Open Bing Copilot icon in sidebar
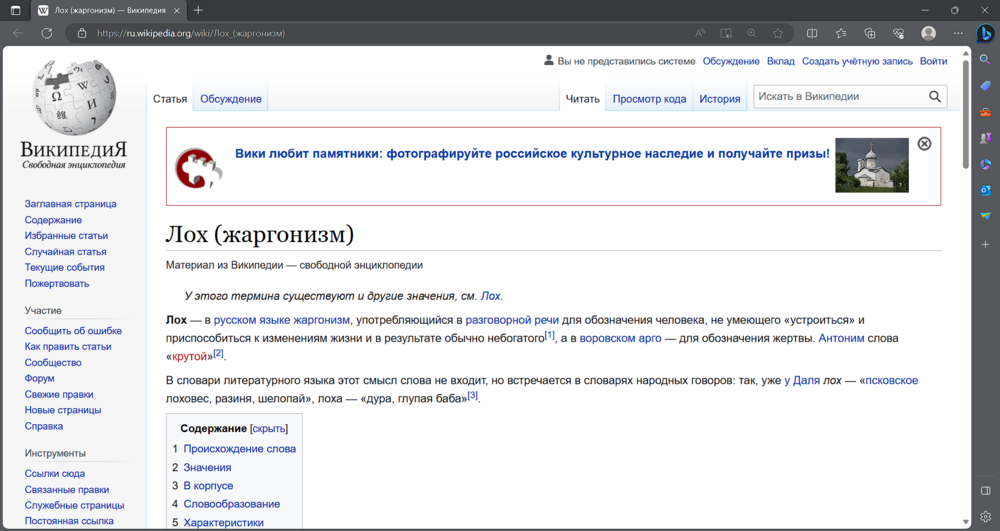The image size is (1000, 531). coord(985,33)
